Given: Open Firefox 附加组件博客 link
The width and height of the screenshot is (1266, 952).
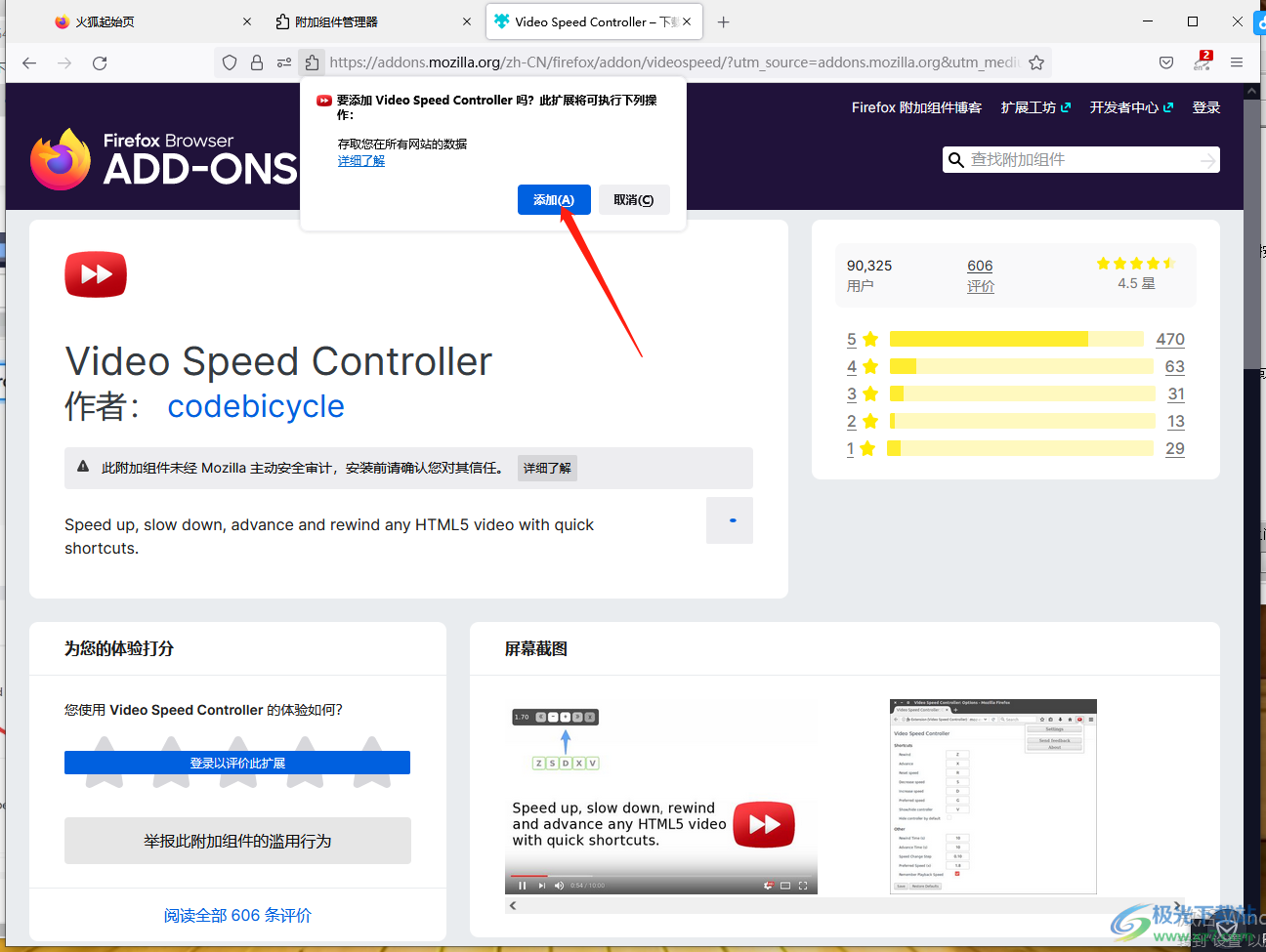Looking at the screenshot, I should pos(916,107).
